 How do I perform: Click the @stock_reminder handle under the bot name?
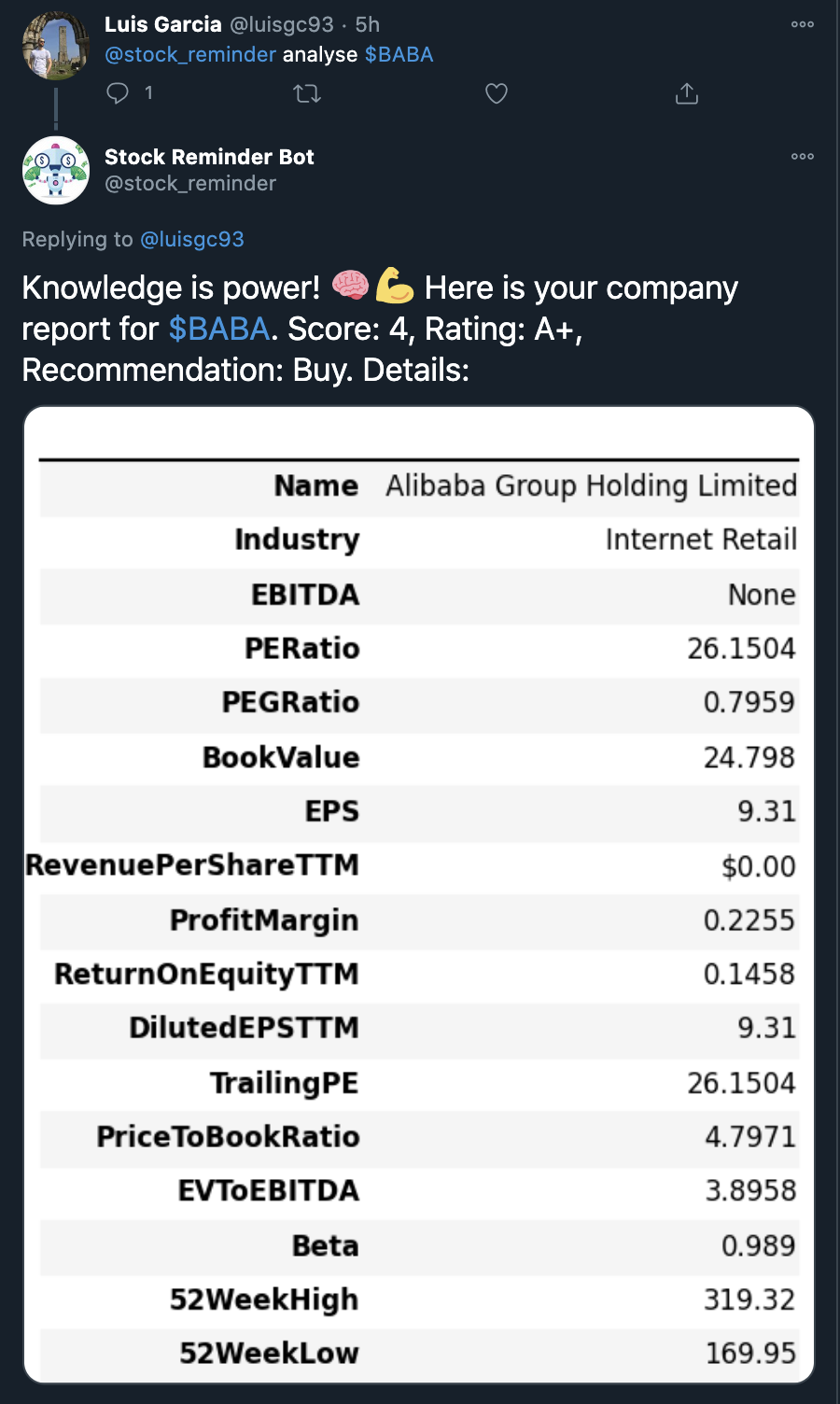point(190,183)
